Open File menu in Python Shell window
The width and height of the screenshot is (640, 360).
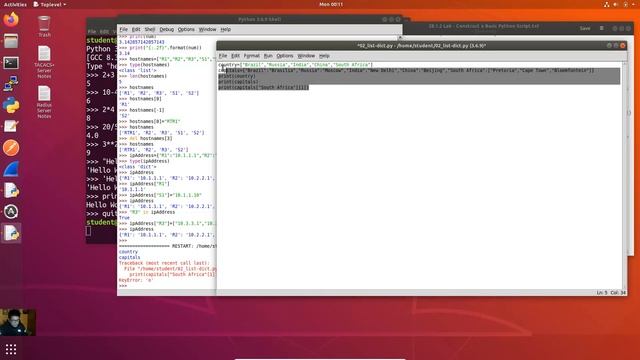[x=123, y=29]
